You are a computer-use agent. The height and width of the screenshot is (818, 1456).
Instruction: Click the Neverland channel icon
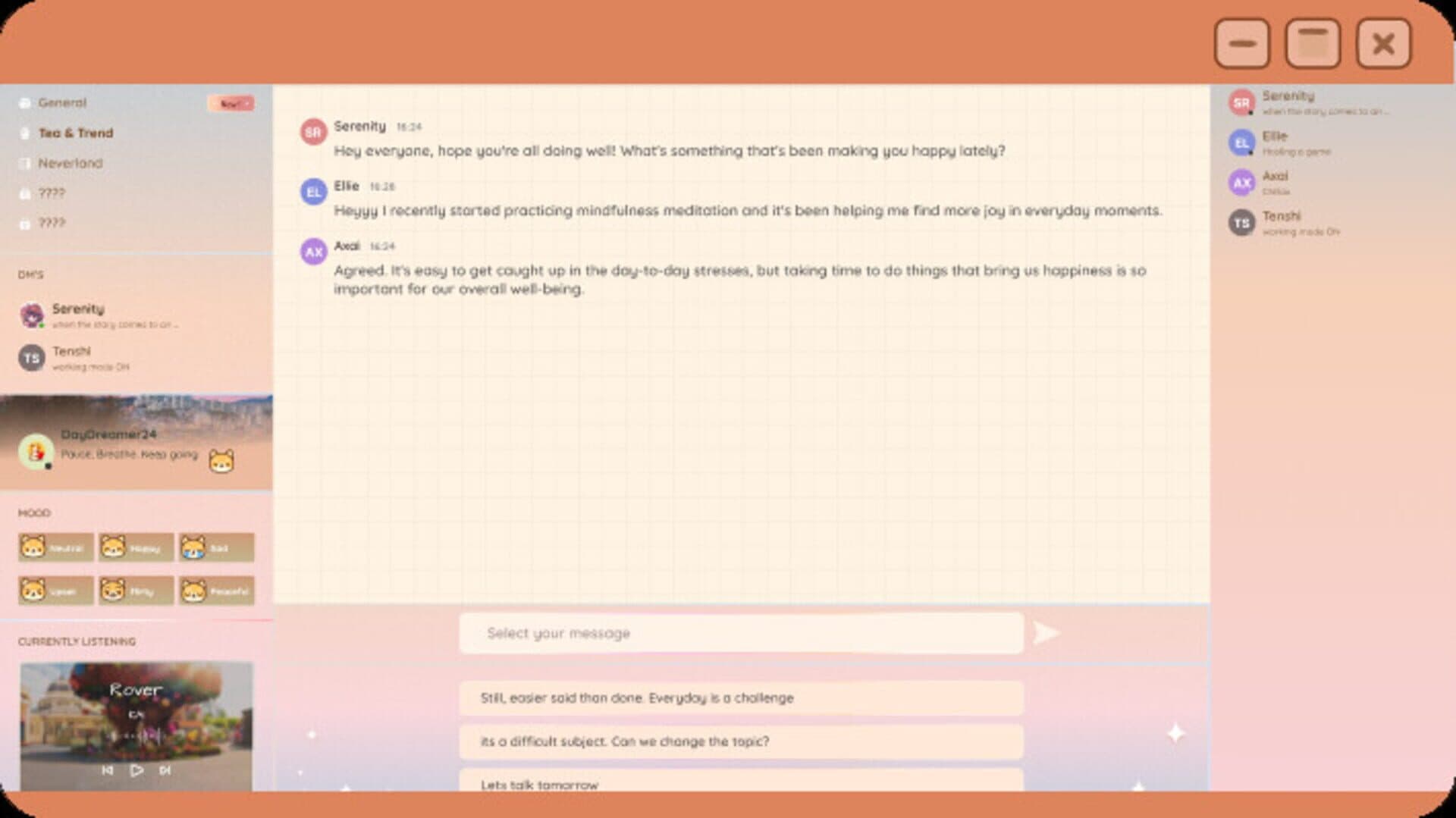coord(24,163)
